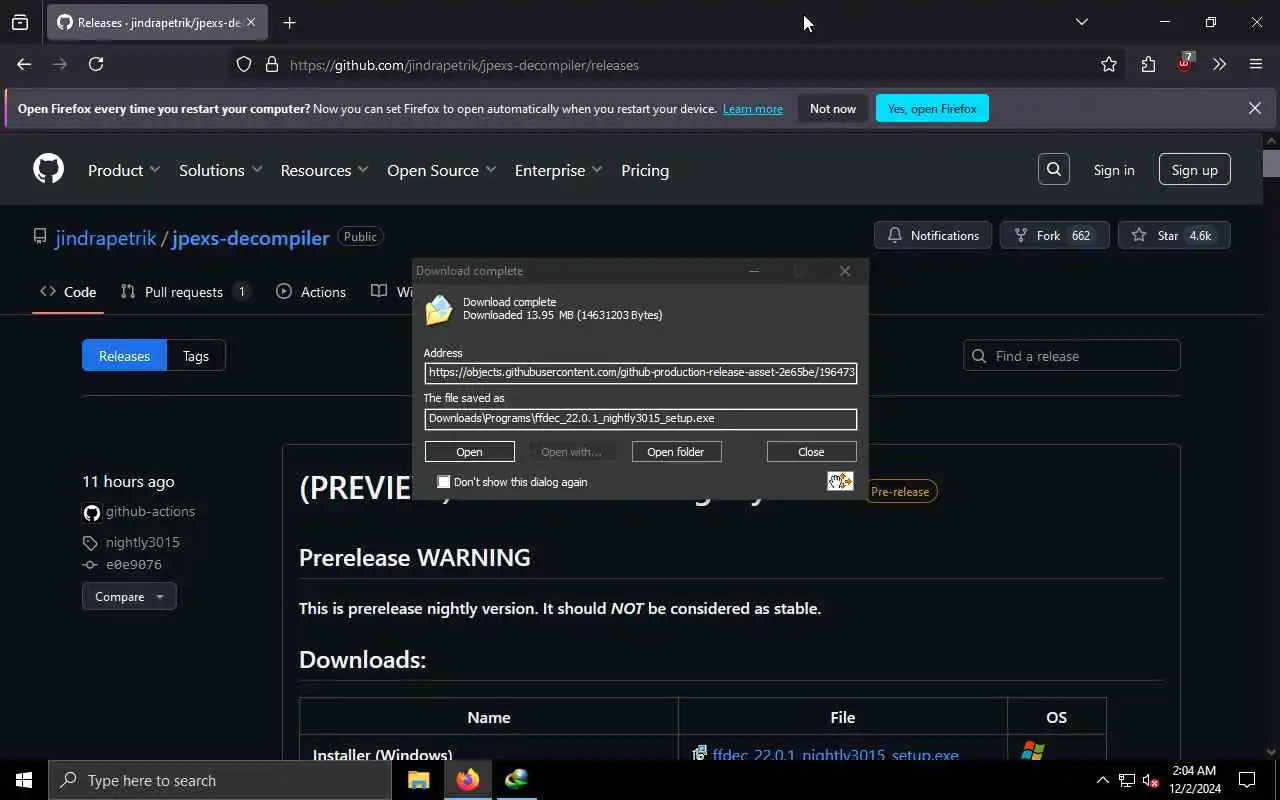Click the muted volume tray icon
This screenshot has width=1280, height=800.
1151,780
